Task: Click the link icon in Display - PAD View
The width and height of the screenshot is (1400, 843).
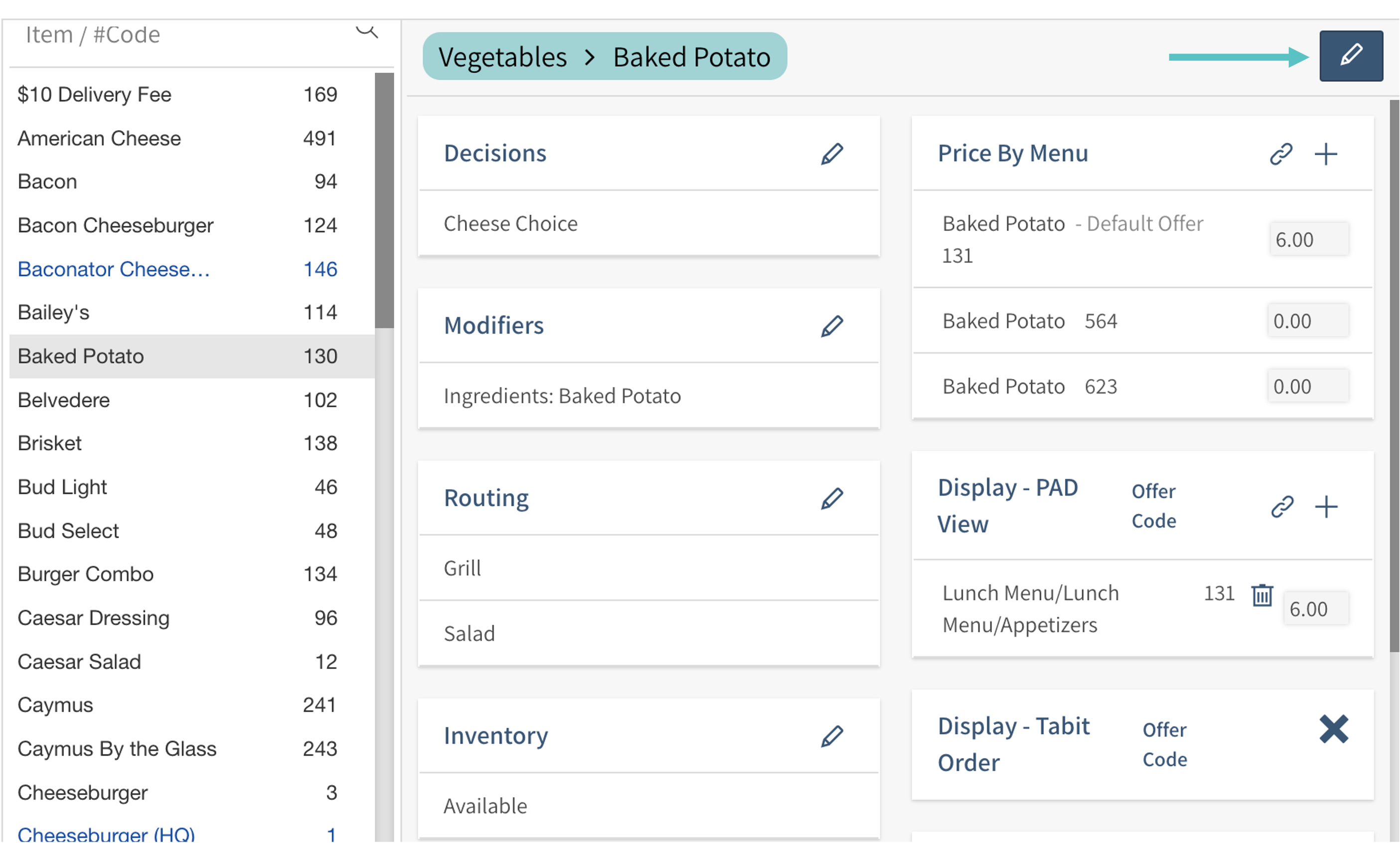Action: tap(1282, 506)
